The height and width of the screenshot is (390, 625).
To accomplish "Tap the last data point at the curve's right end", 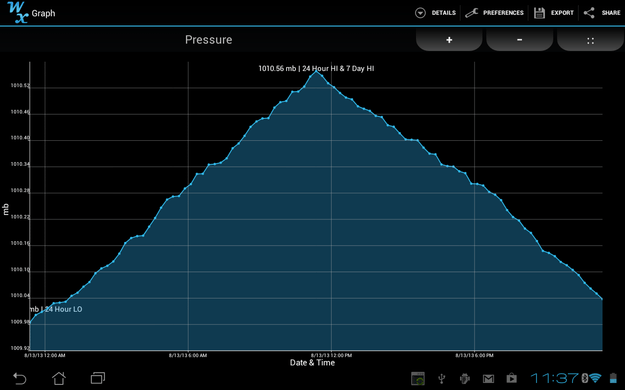I will tap(602, 299).
